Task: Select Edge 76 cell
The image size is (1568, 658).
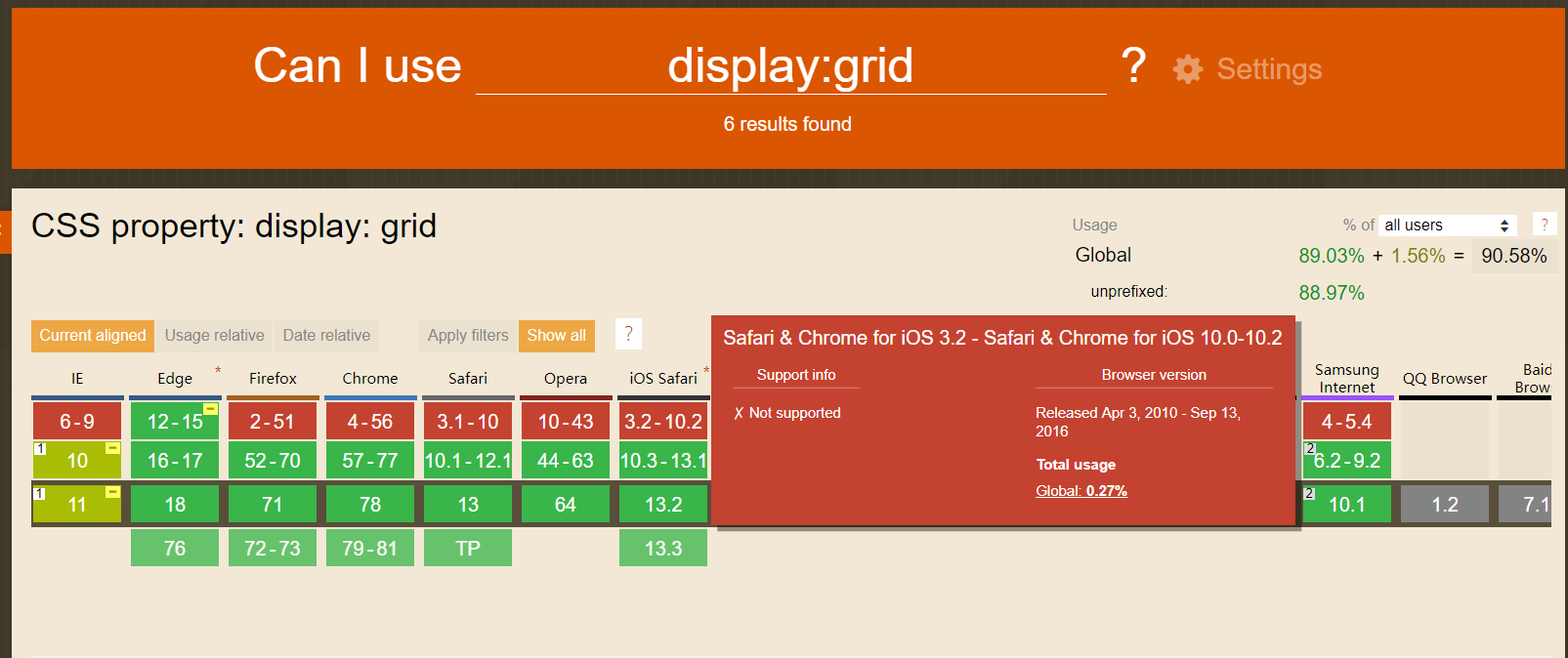Action: pos(175,549)
